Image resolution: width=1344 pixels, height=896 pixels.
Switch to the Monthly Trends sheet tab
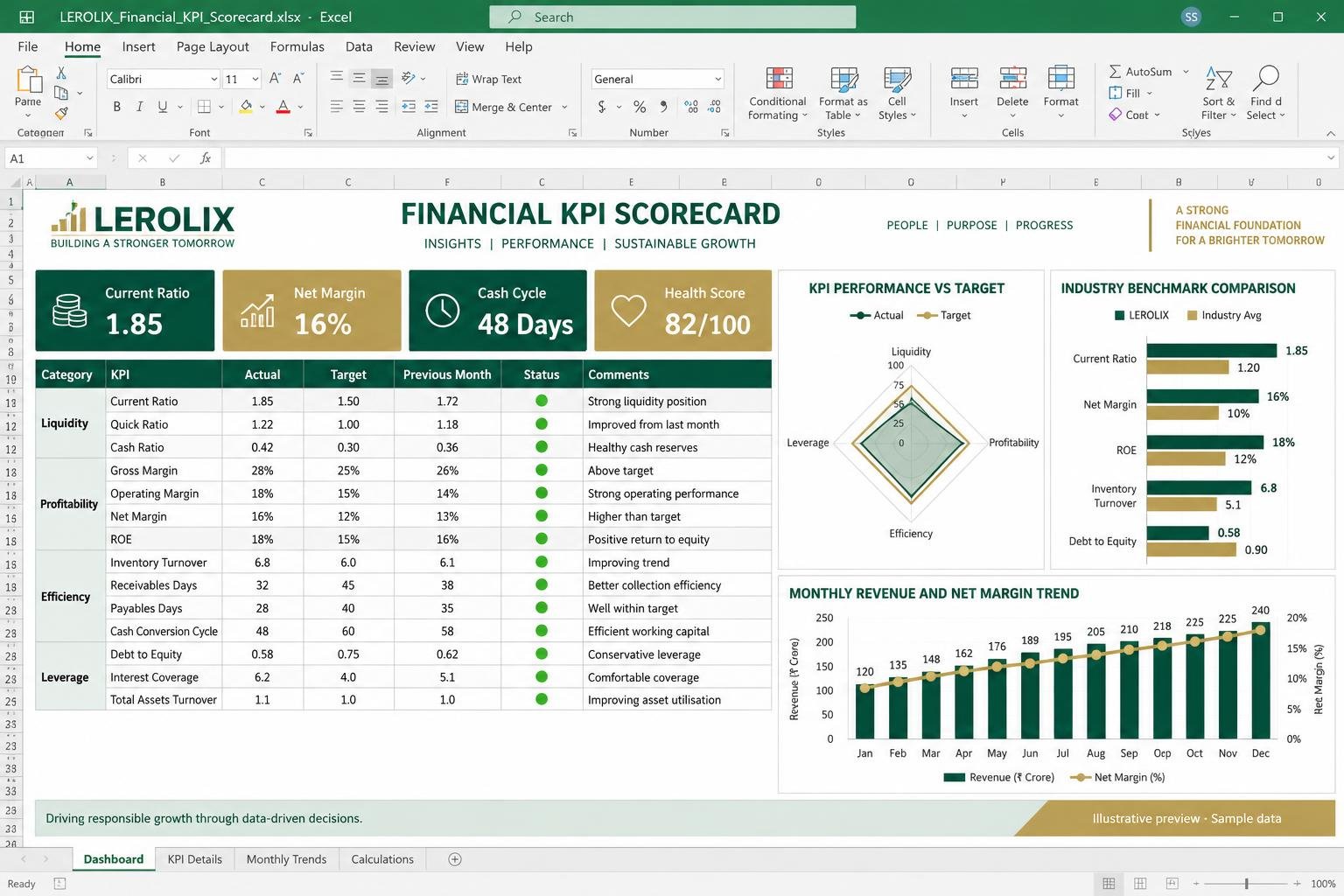coord(286,859)
